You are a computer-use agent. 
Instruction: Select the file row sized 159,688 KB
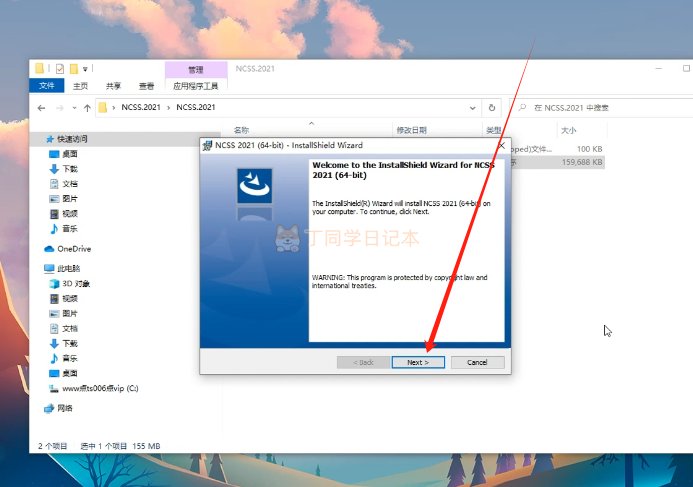pyautogui.click(x=557, y=163)
